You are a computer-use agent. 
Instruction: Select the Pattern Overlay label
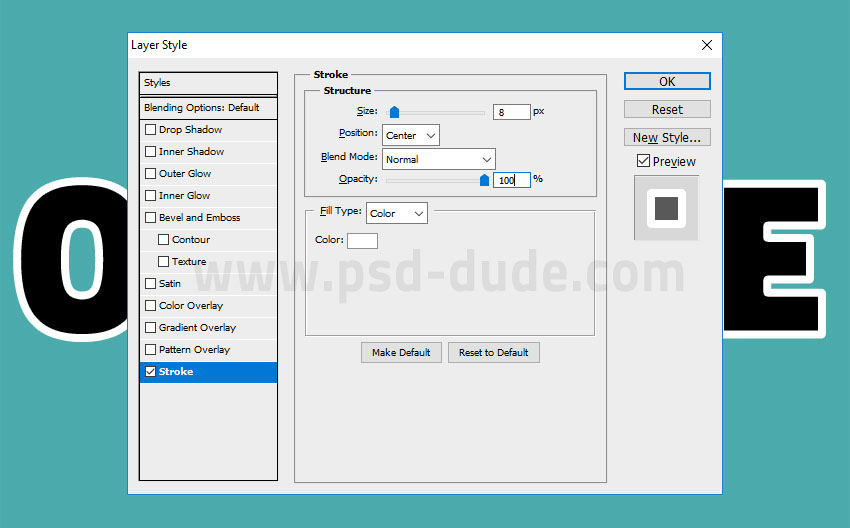coord(194,350)
